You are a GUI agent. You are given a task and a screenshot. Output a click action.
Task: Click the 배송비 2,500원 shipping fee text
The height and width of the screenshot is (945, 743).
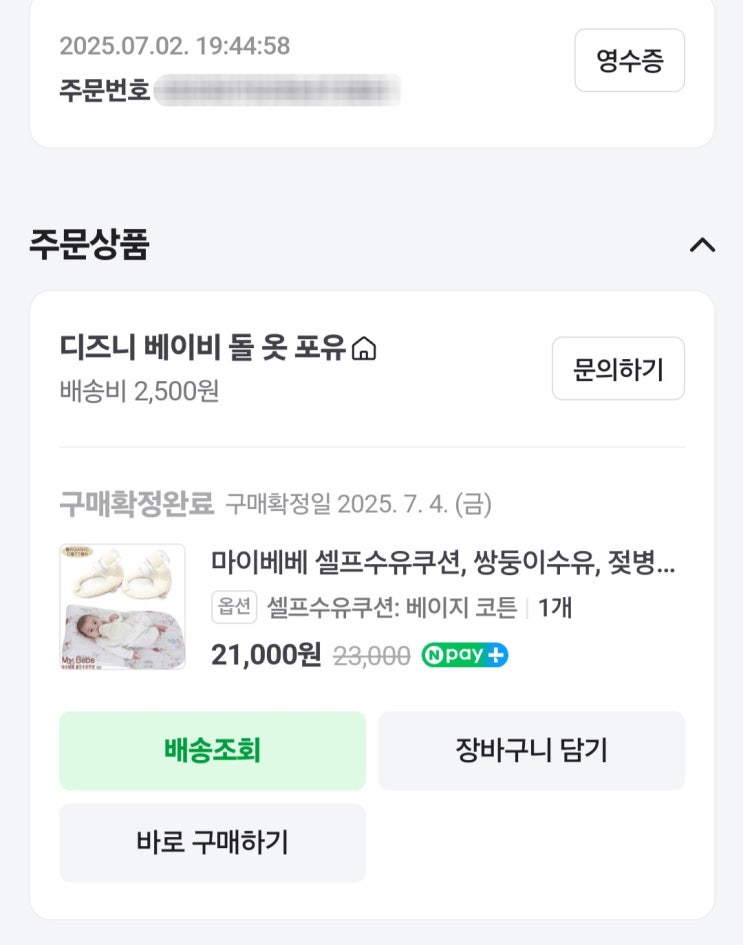[x=139, y=390]
